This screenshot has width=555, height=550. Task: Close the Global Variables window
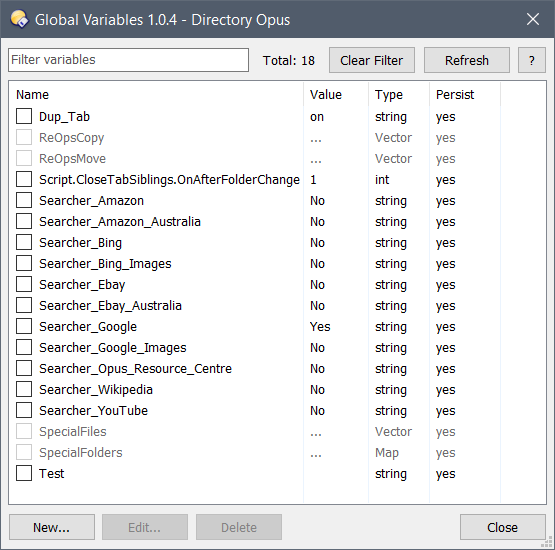[x=533, y=19]
